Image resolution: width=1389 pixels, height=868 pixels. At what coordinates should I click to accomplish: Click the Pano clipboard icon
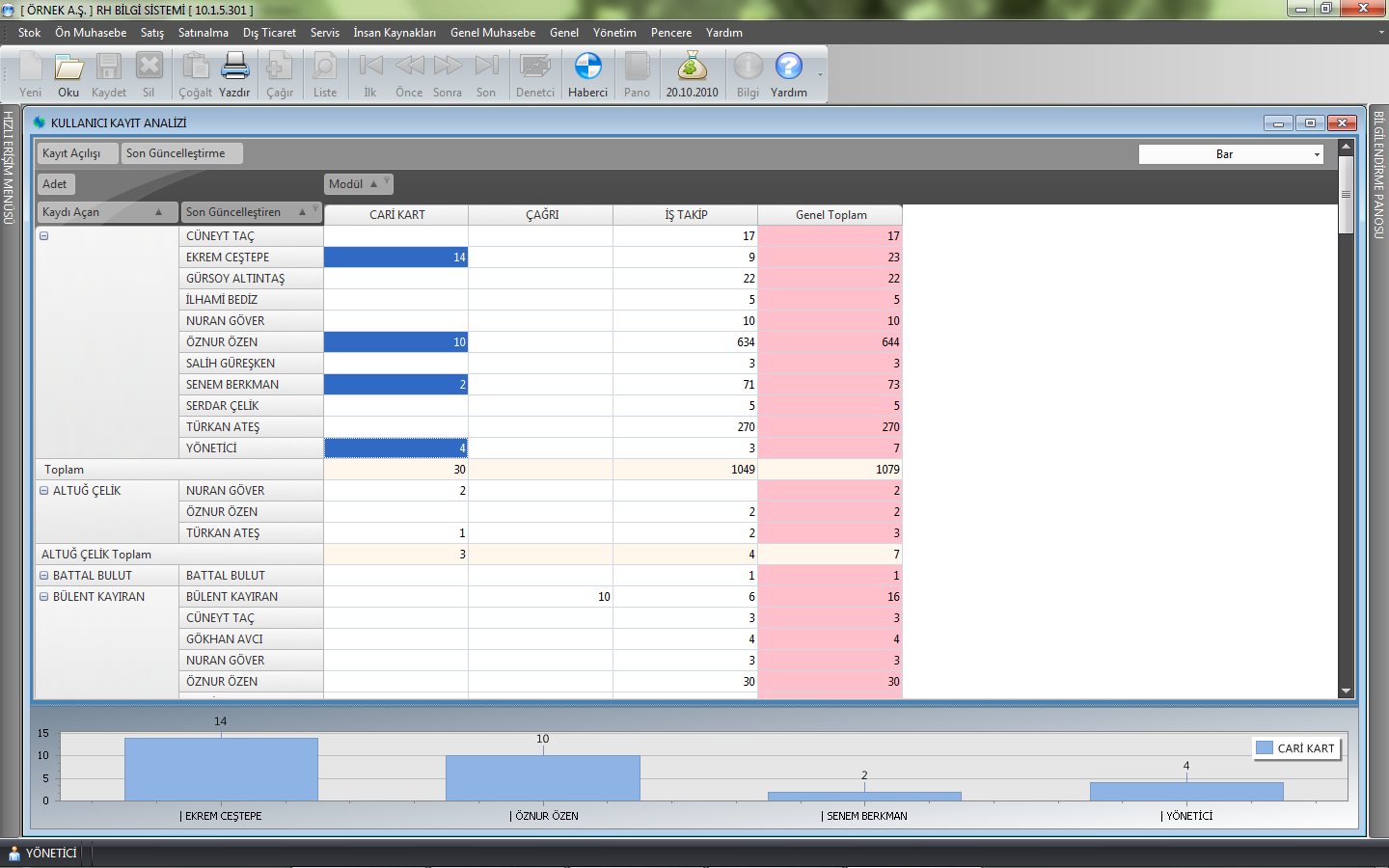tap(637, 68)
